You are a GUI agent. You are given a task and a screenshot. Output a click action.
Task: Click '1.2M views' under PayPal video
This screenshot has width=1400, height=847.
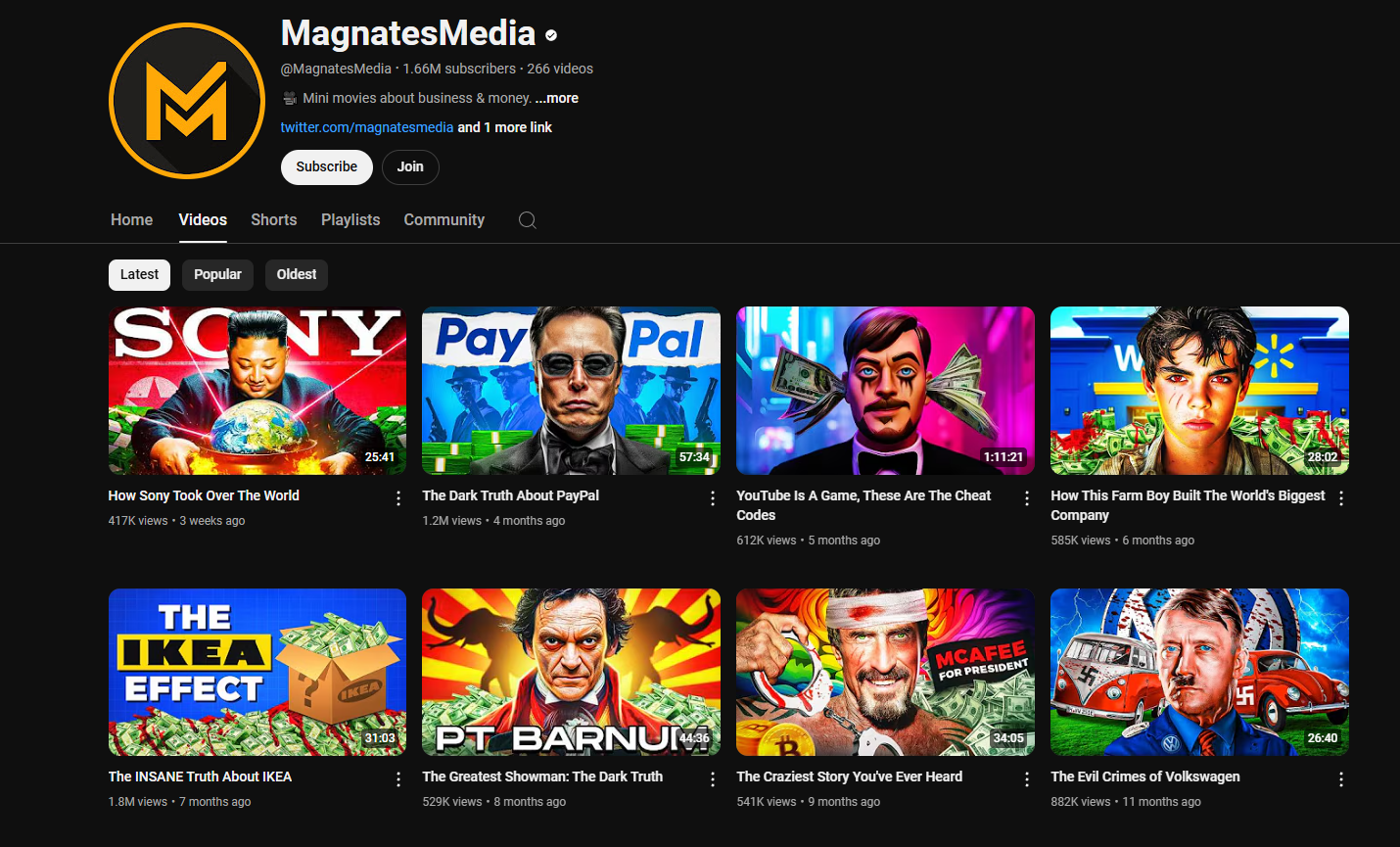click(452, 521)
